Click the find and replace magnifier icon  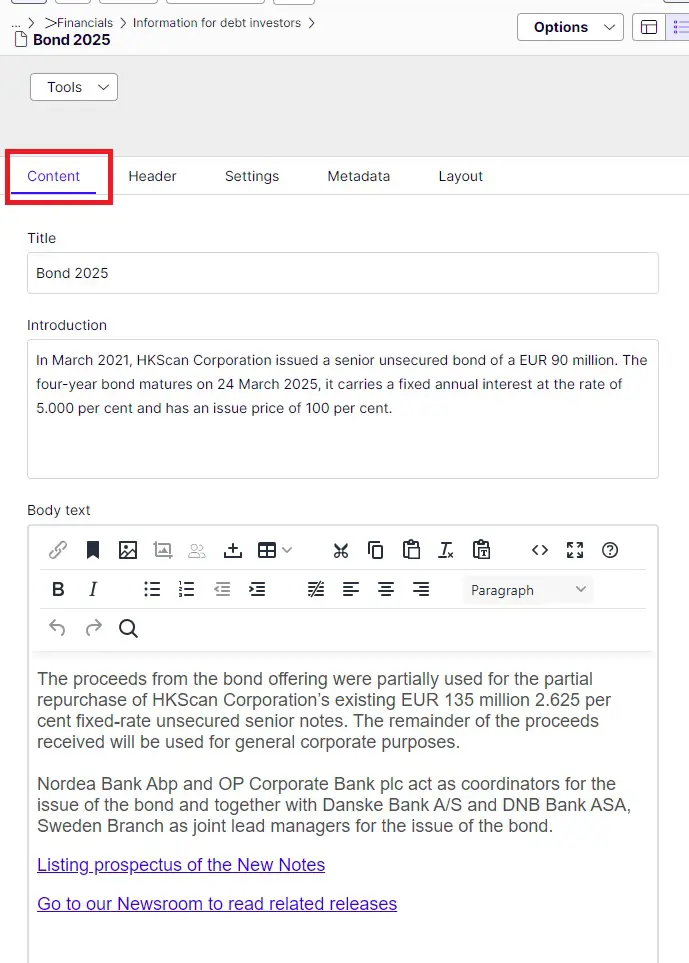tap(128, 628)
